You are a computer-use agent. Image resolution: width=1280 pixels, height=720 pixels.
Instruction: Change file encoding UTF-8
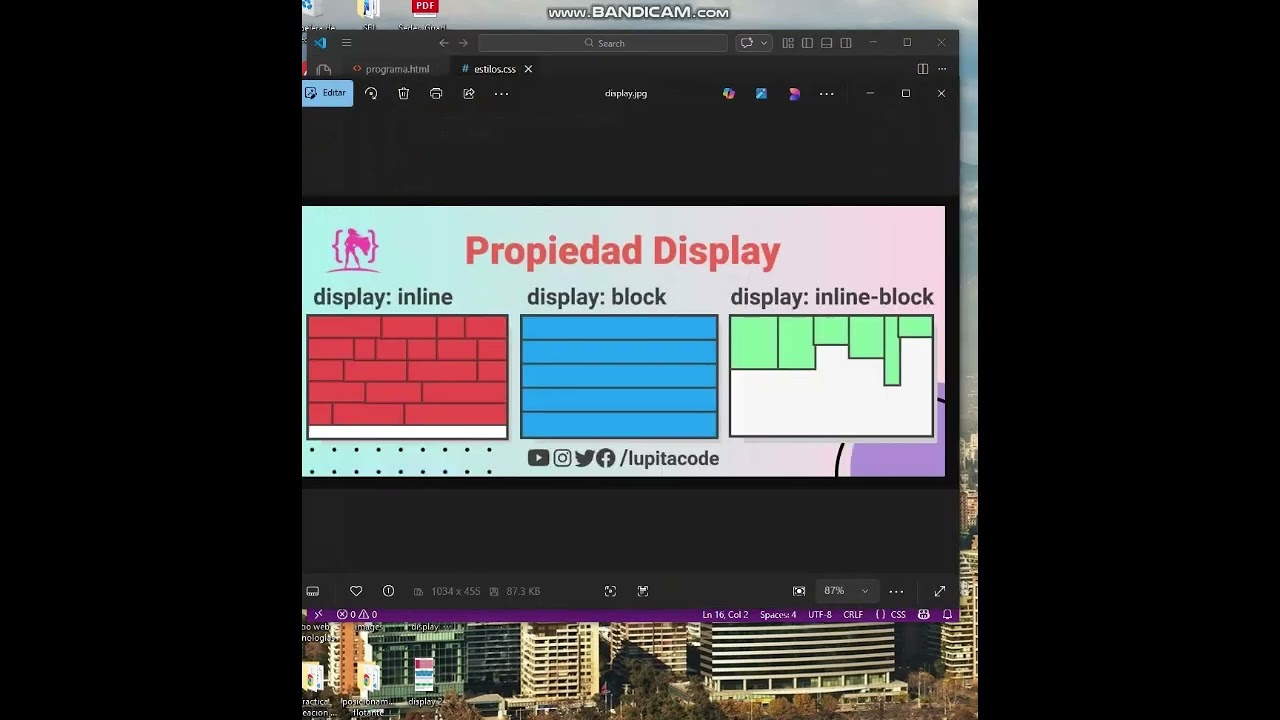820,615
